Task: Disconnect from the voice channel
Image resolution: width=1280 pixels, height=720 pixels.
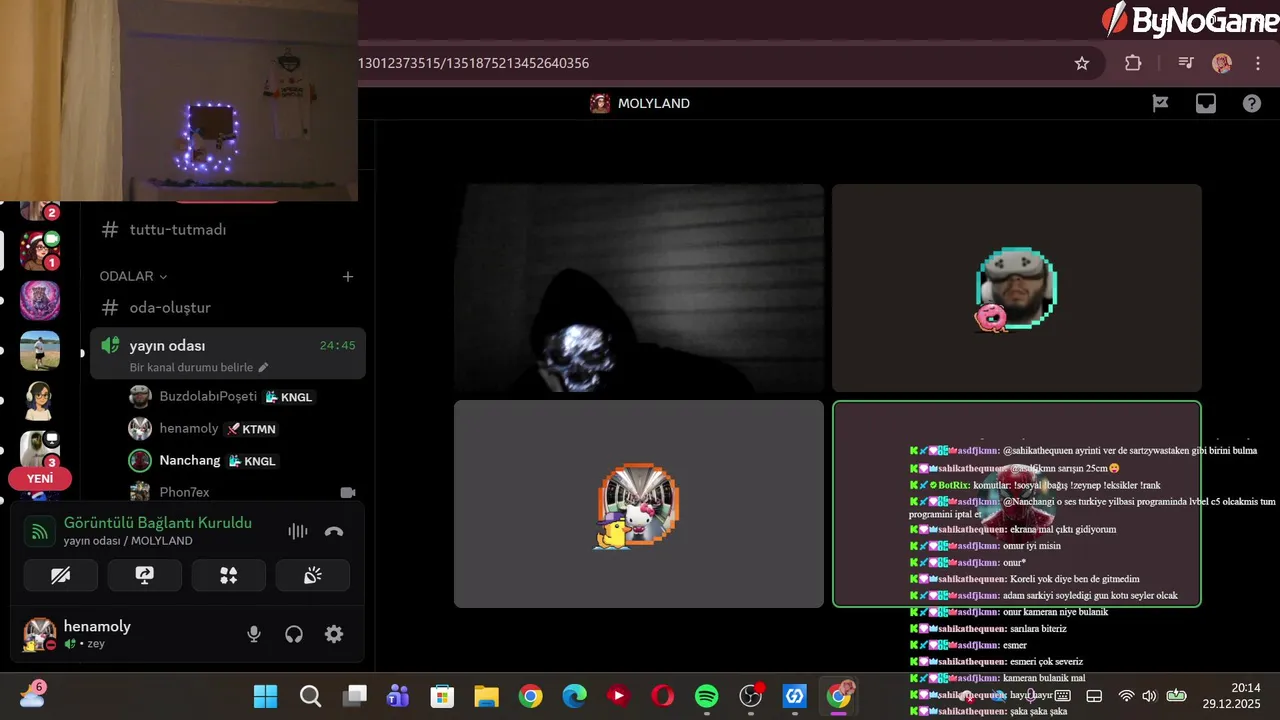Action: (334, 532)
